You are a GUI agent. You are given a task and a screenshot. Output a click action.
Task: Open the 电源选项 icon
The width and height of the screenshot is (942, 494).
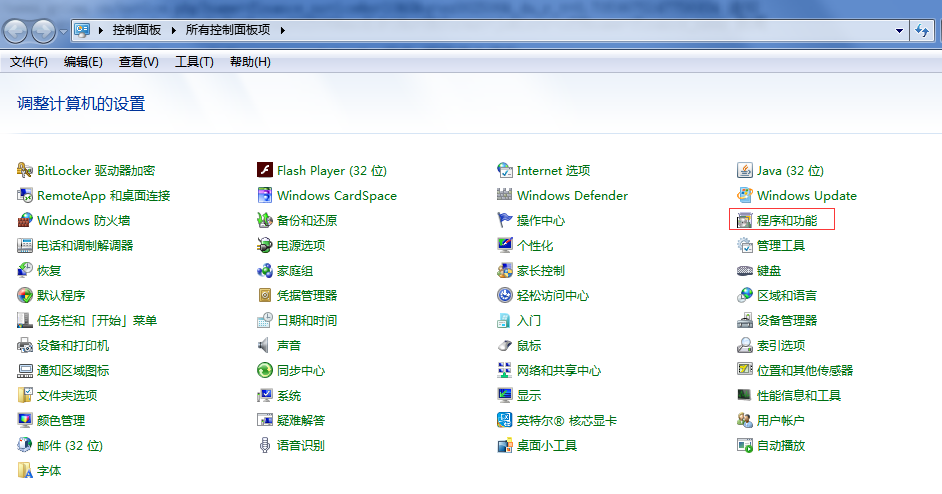(265, 245)
